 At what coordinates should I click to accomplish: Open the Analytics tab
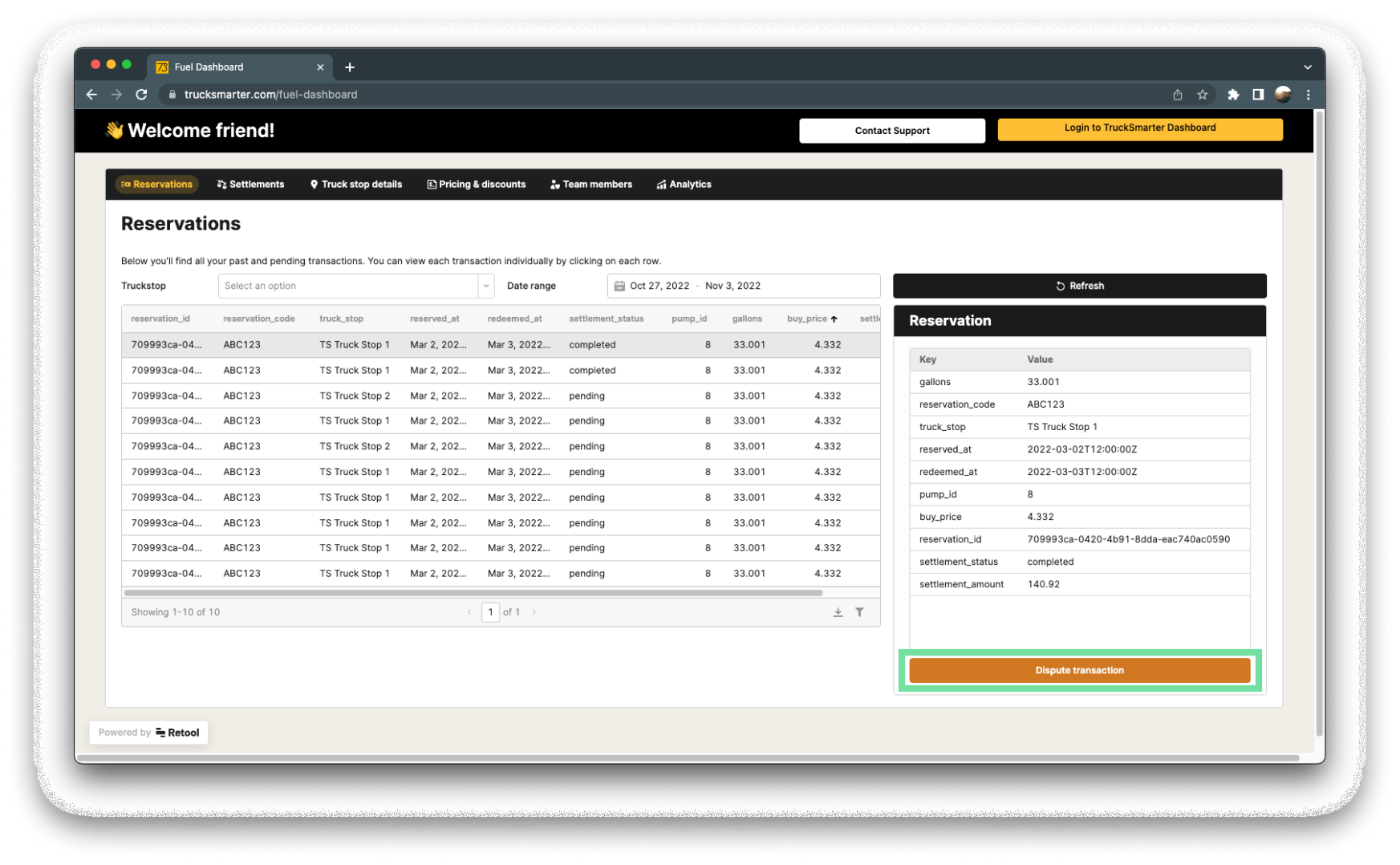(684, 185)
